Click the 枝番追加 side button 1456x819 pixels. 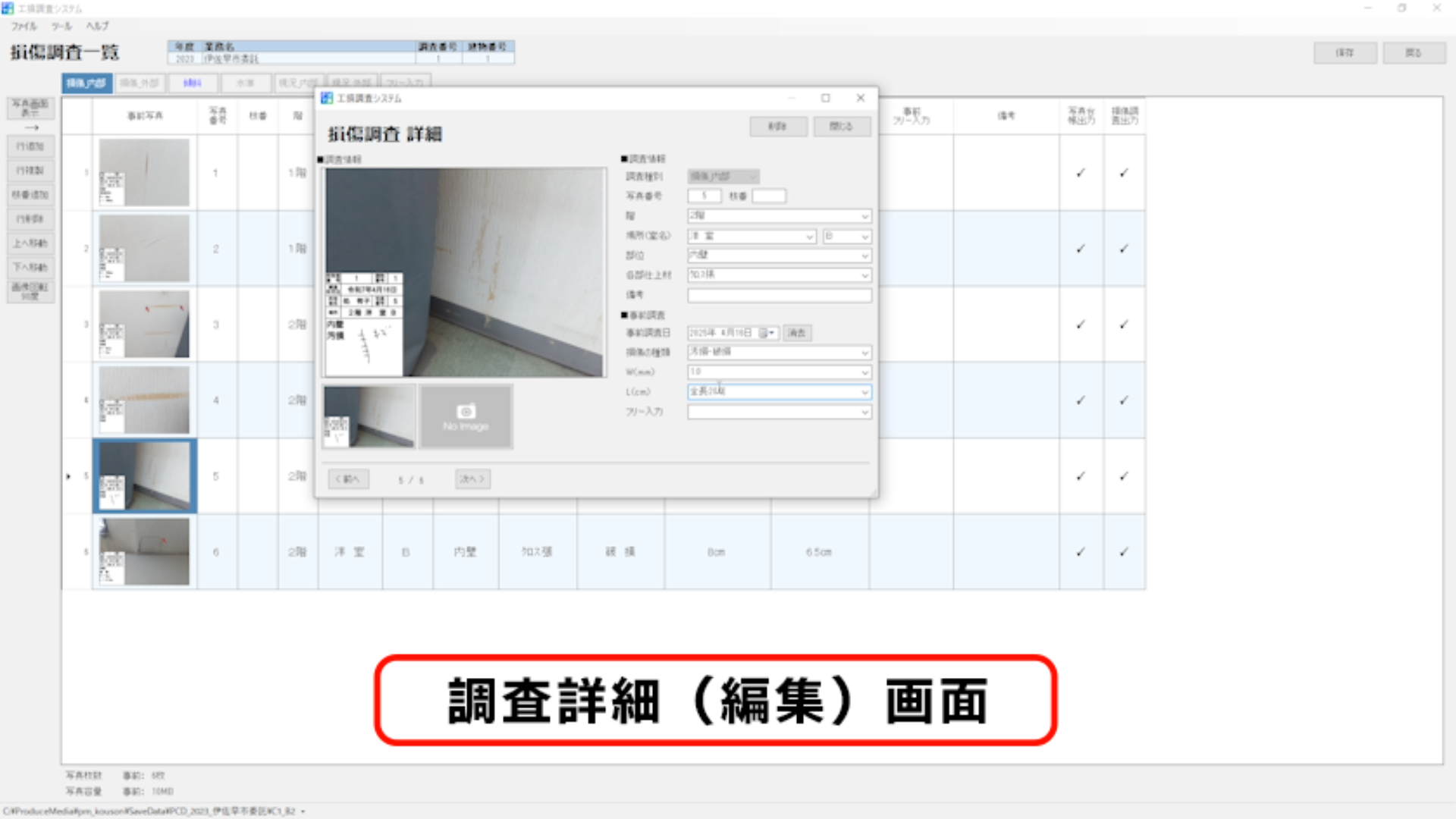click(31, 195)
